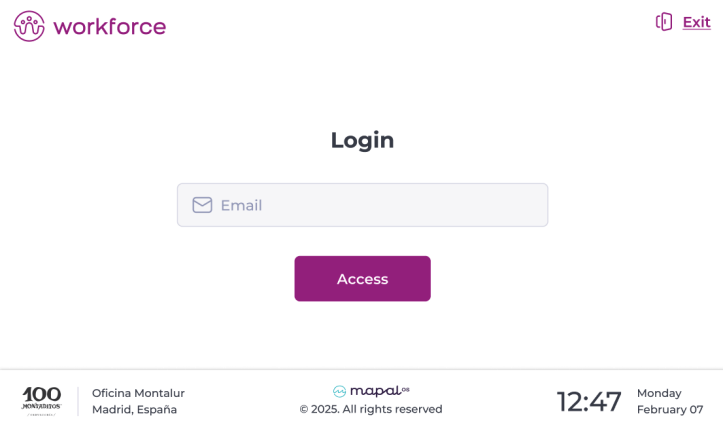Image resolution: width=723 pixels, height=431 pixels.
Task: Select the Oficina Montalur location name
Action: (138, 393)
